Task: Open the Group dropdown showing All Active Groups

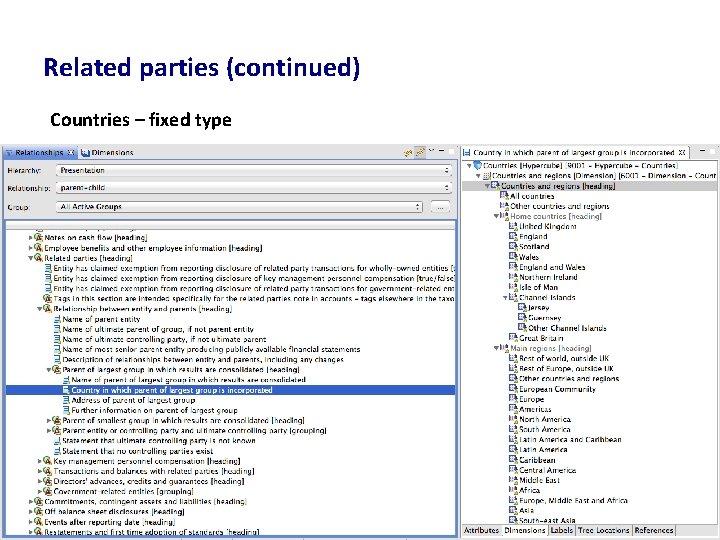Action: point(239,207)
